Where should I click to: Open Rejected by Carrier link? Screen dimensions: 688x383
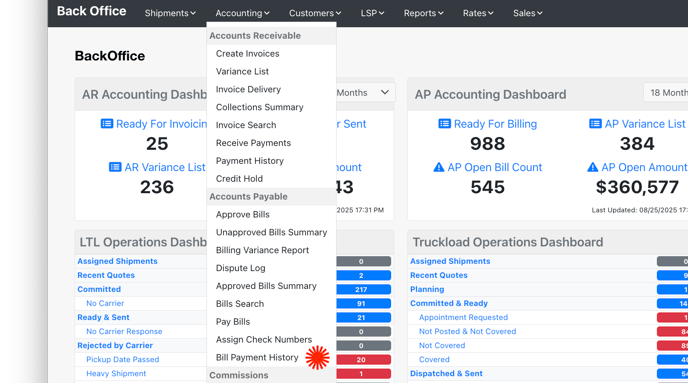click(x=115, y=345)
